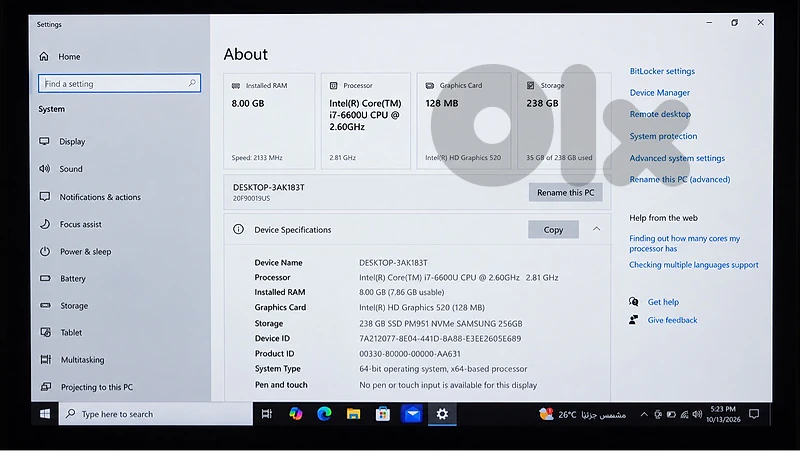
Task: Click the Device Specifications info icon
Action: [x=238, y=230]
